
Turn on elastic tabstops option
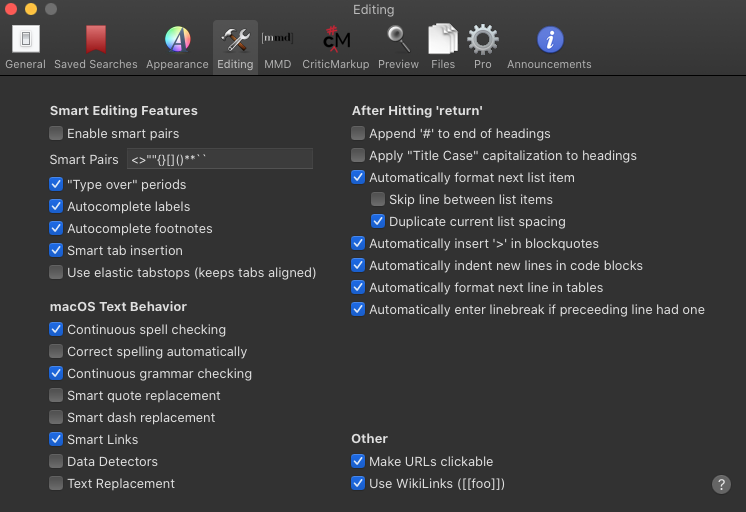[57, 273]
